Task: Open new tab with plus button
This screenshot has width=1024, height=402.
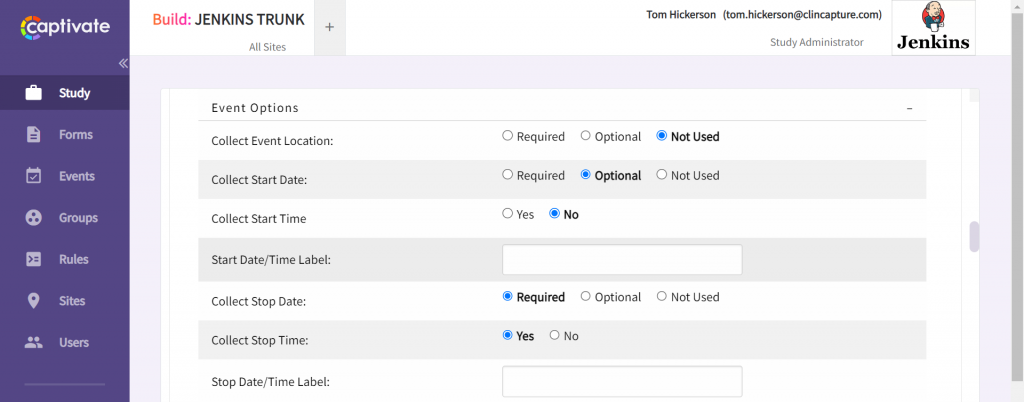Action: pos(329,27)
